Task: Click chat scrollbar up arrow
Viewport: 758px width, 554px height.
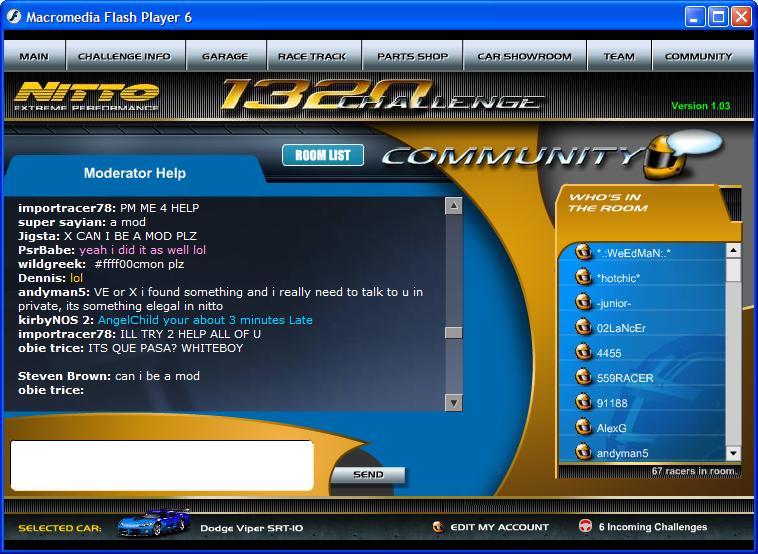Action: tap(453, 206)
